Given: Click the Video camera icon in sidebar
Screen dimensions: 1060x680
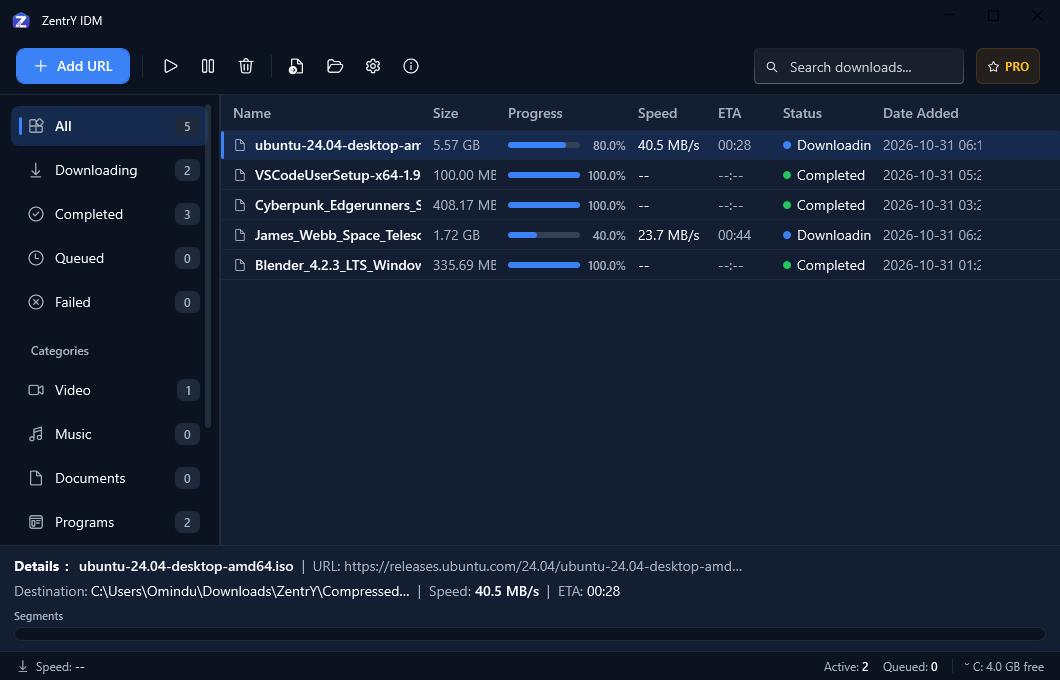Looking at the screenshot, I should [x=36, y=390].
